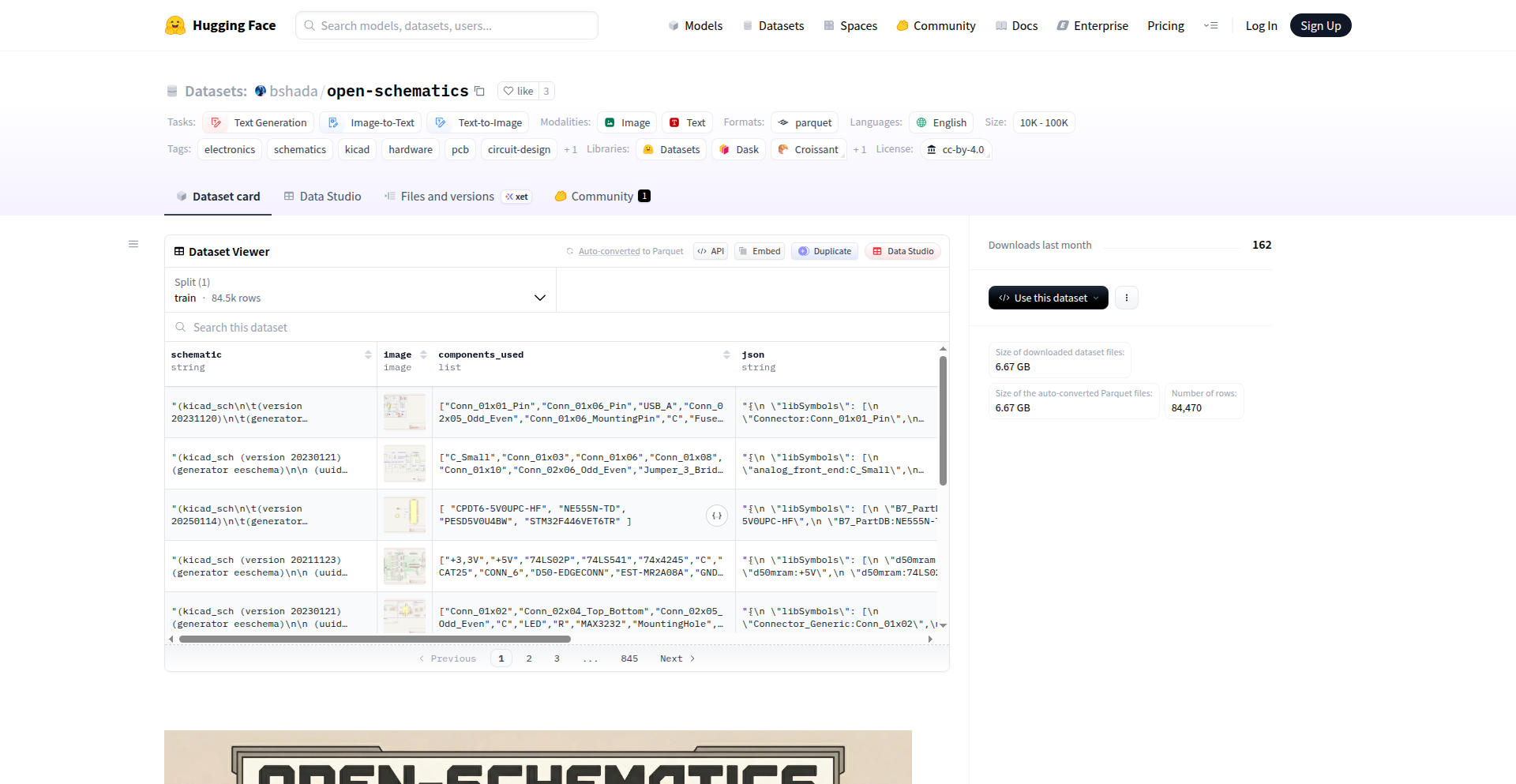Open the viewer API button

[711, 251]
